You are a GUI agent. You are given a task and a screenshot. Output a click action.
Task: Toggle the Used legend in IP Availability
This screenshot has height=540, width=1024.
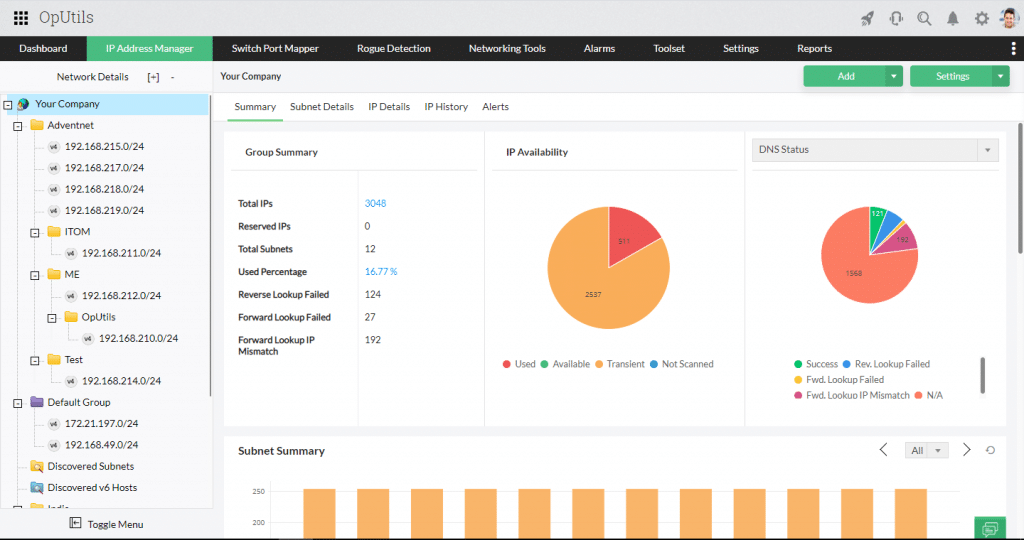point(519,364)
